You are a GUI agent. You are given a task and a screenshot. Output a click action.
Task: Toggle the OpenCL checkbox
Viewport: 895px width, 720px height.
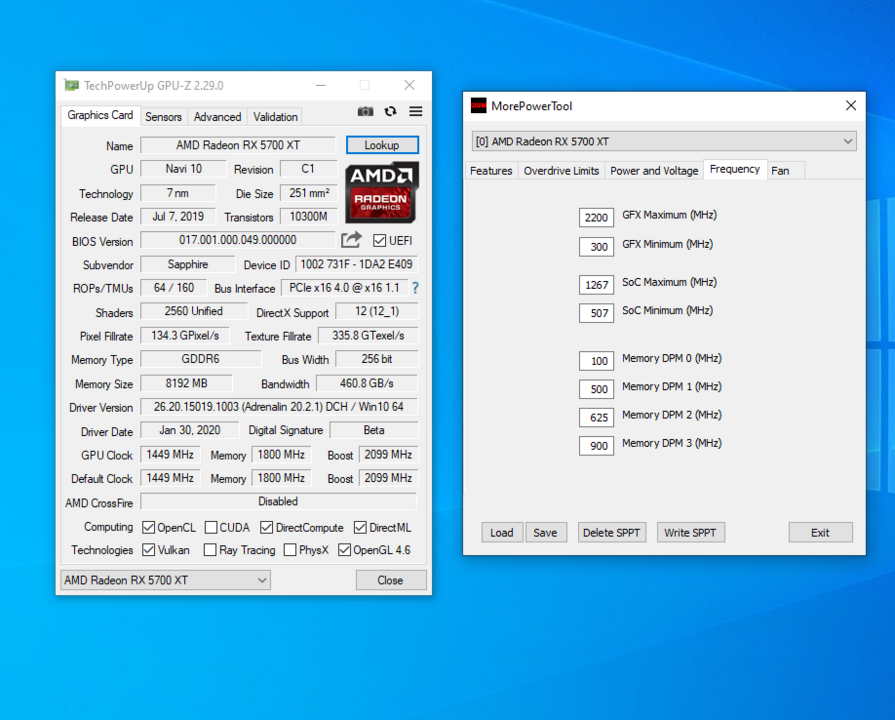pos(148,528)
